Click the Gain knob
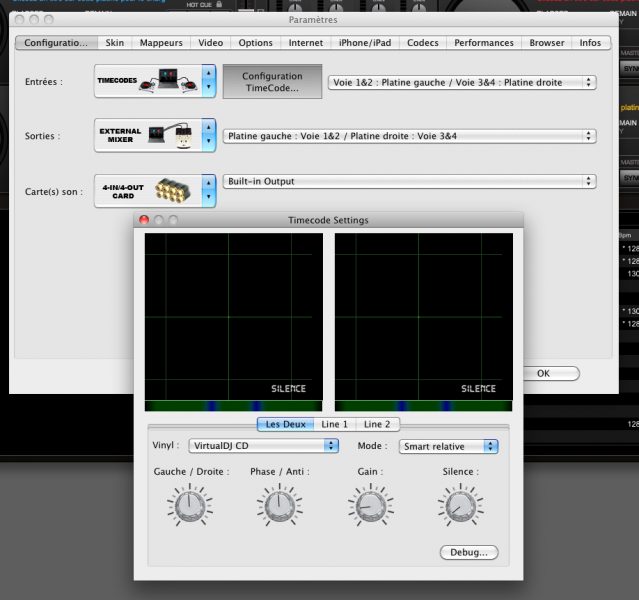This screenshot has width=639, height=600. pyautogui.click(x=371, y=506)
